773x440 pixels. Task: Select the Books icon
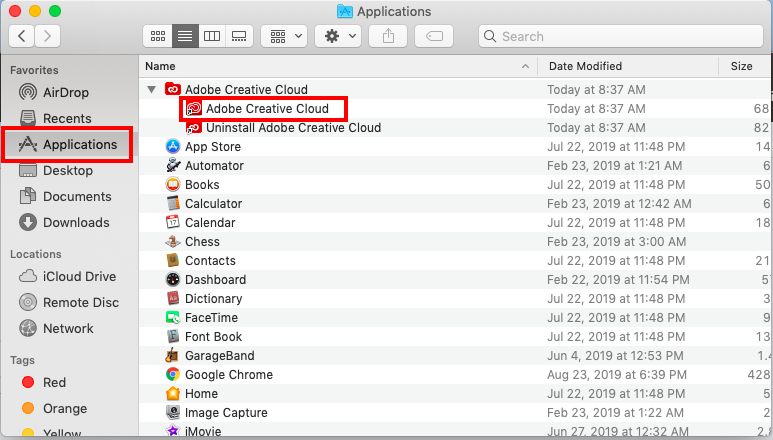173,184
